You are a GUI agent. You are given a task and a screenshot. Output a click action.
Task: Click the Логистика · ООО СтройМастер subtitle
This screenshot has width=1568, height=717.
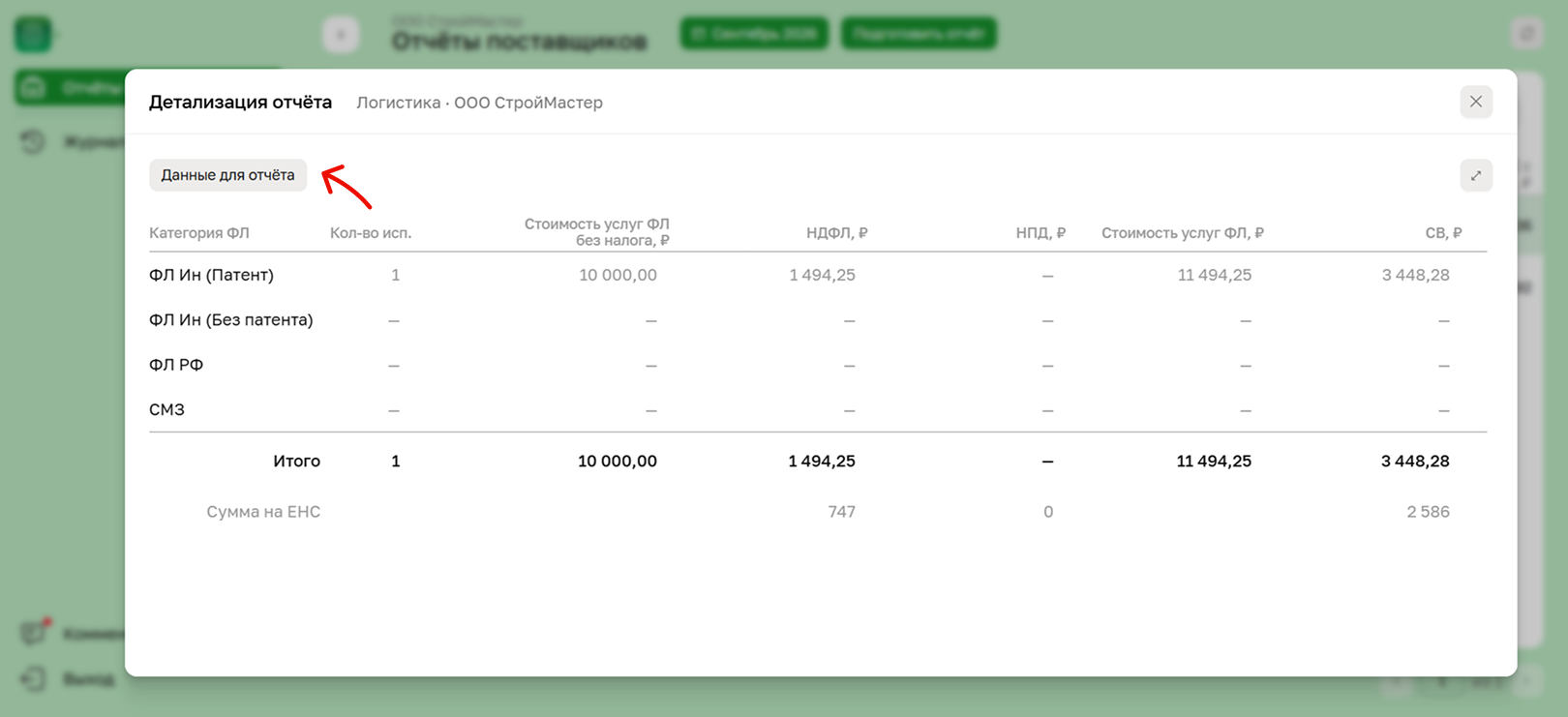click(x=479, y=103)
